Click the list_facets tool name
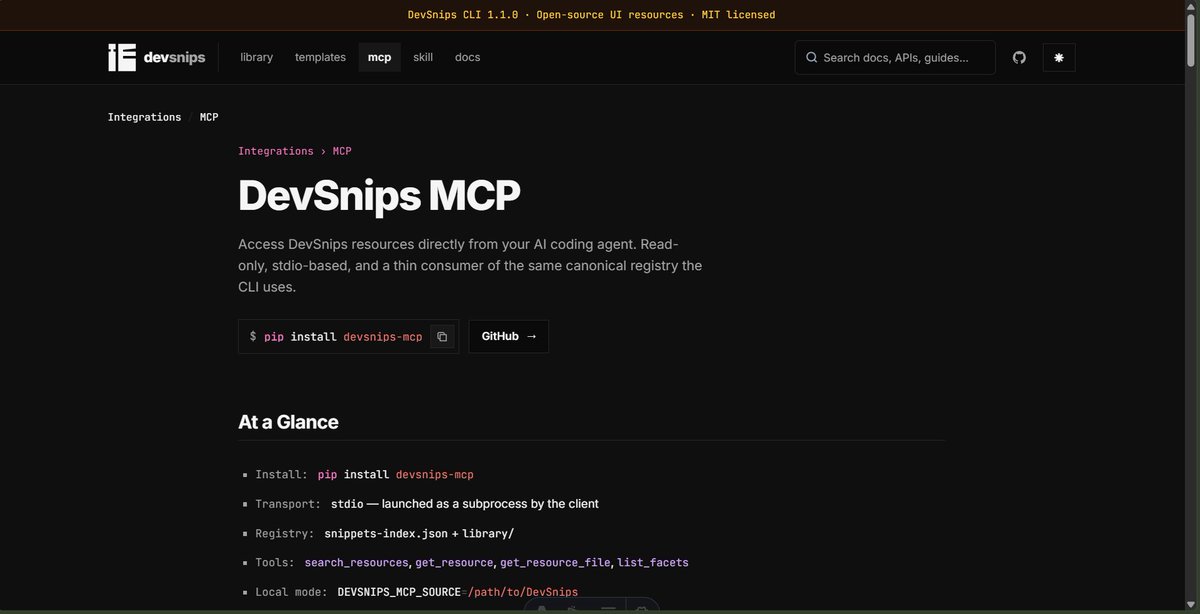Viewport: 1200px width, 614px height. [x=653, y=563]
